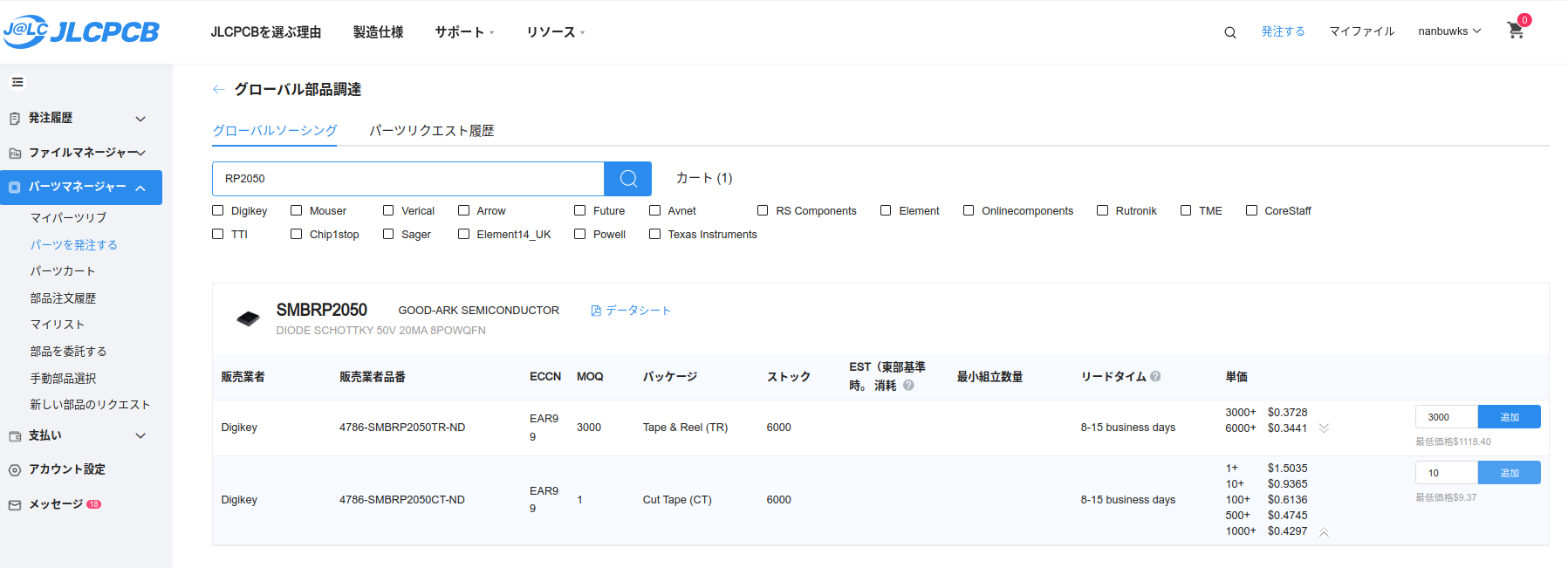The height and width of the screenshot is (568, 1568).
Task: Click the 支払い wallet icon
Action: (x=15, y=436)
